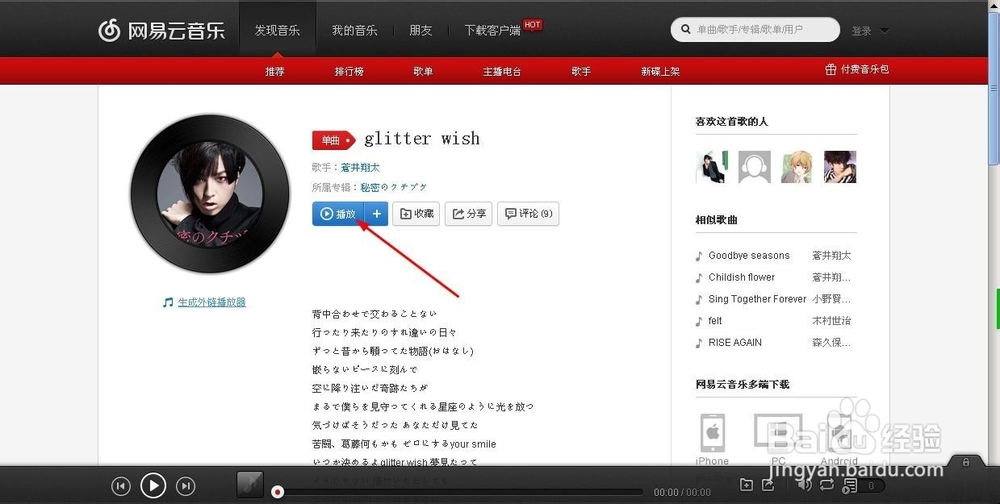
Task: Toggle the volume speaker icon
Action: pyautogui.click(x=805, y=485)
